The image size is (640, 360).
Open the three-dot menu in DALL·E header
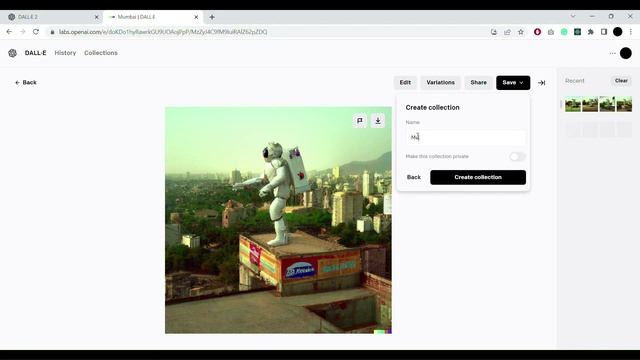pyautogui.click(x=612, y=53)
